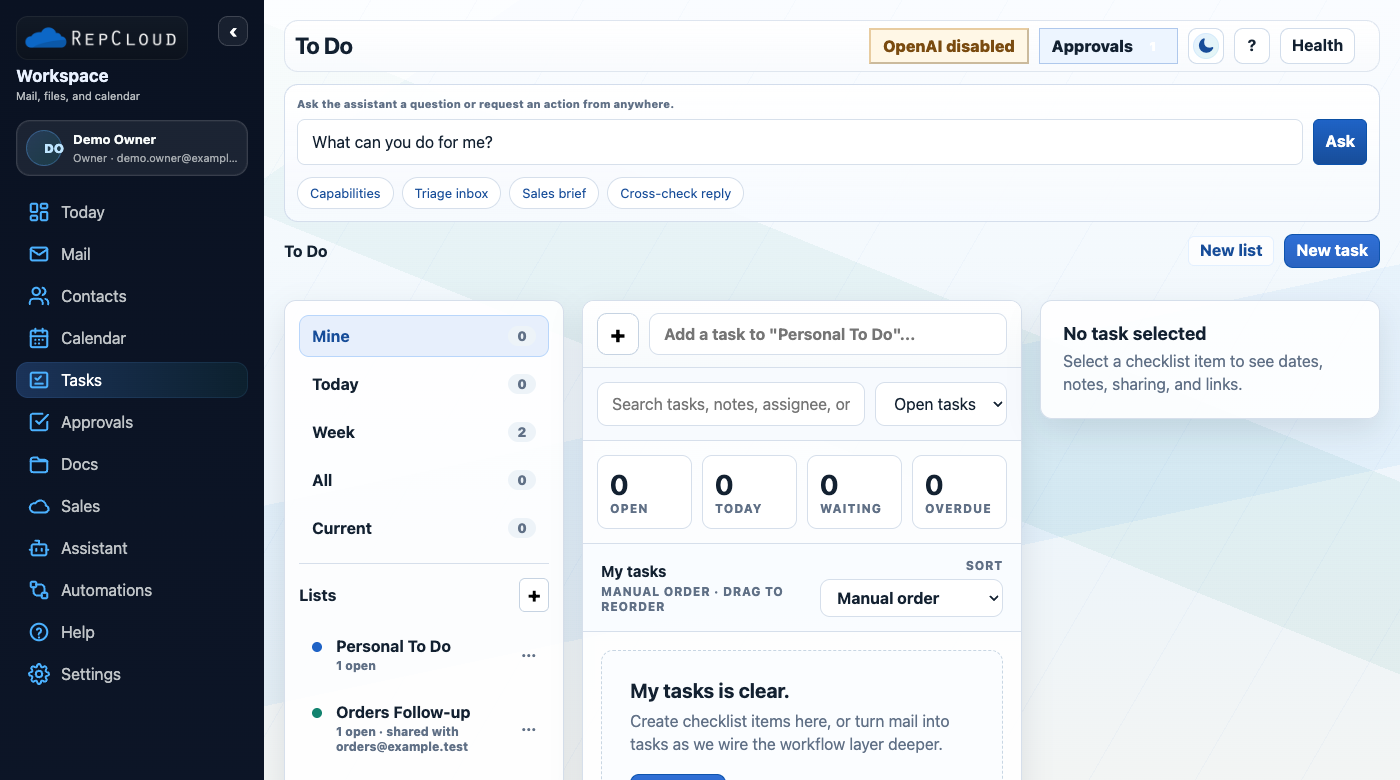Click the question mark help button in header
Screen dimensions: 1400x780
[x=1252, y=46]
